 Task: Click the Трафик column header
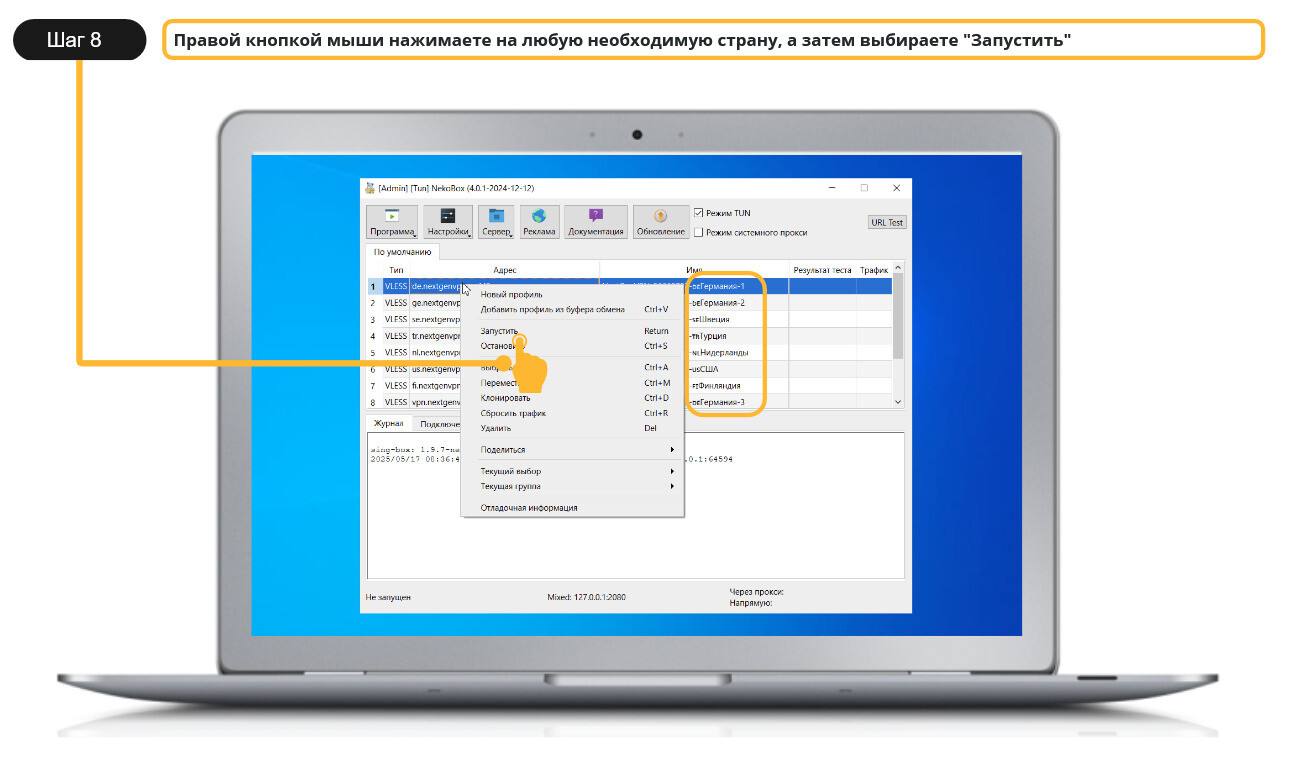873,270
